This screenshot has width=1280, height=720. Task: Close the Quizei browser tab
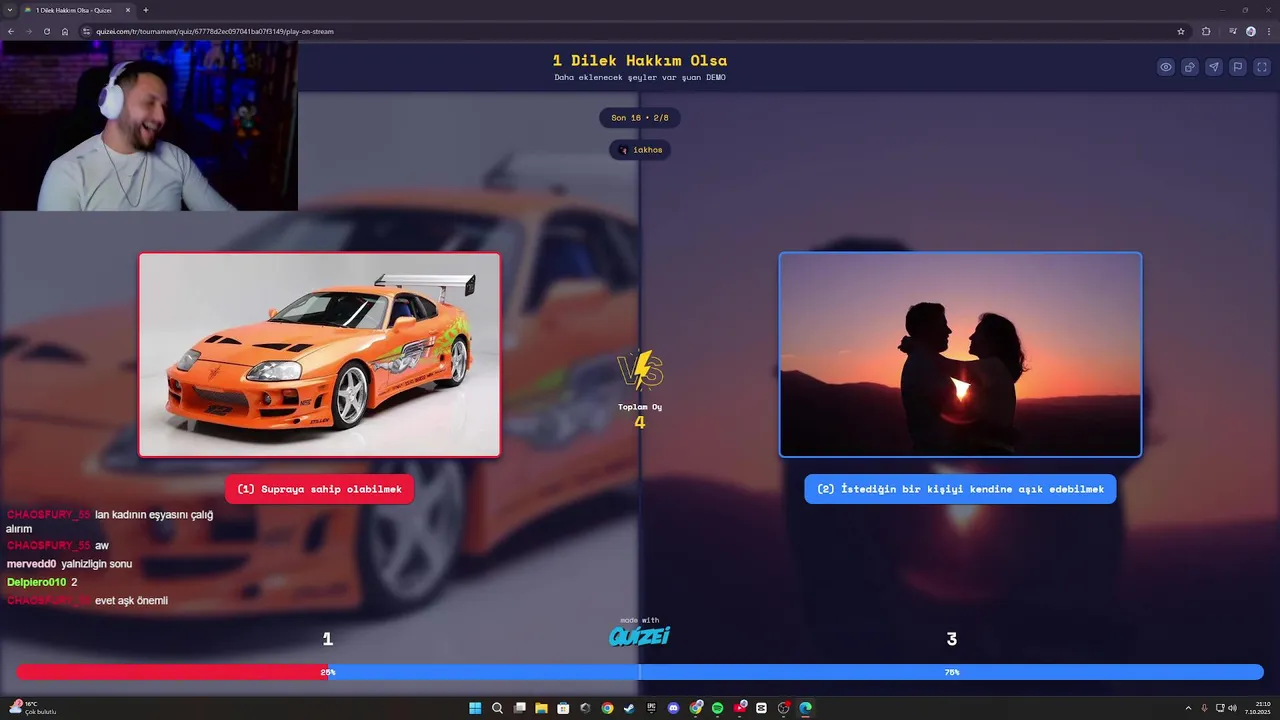coord(128,10)
